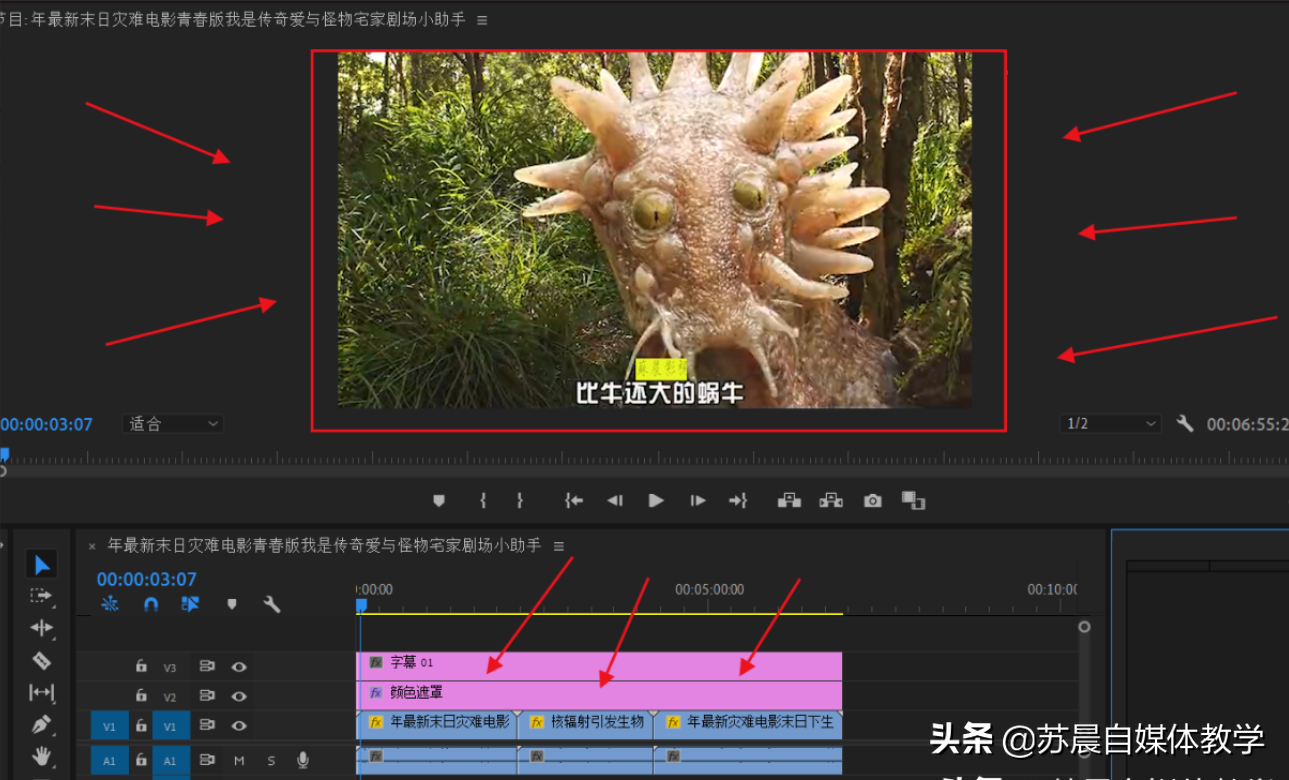
Task: Click the Extract button
Action: [x=831, y=500]
